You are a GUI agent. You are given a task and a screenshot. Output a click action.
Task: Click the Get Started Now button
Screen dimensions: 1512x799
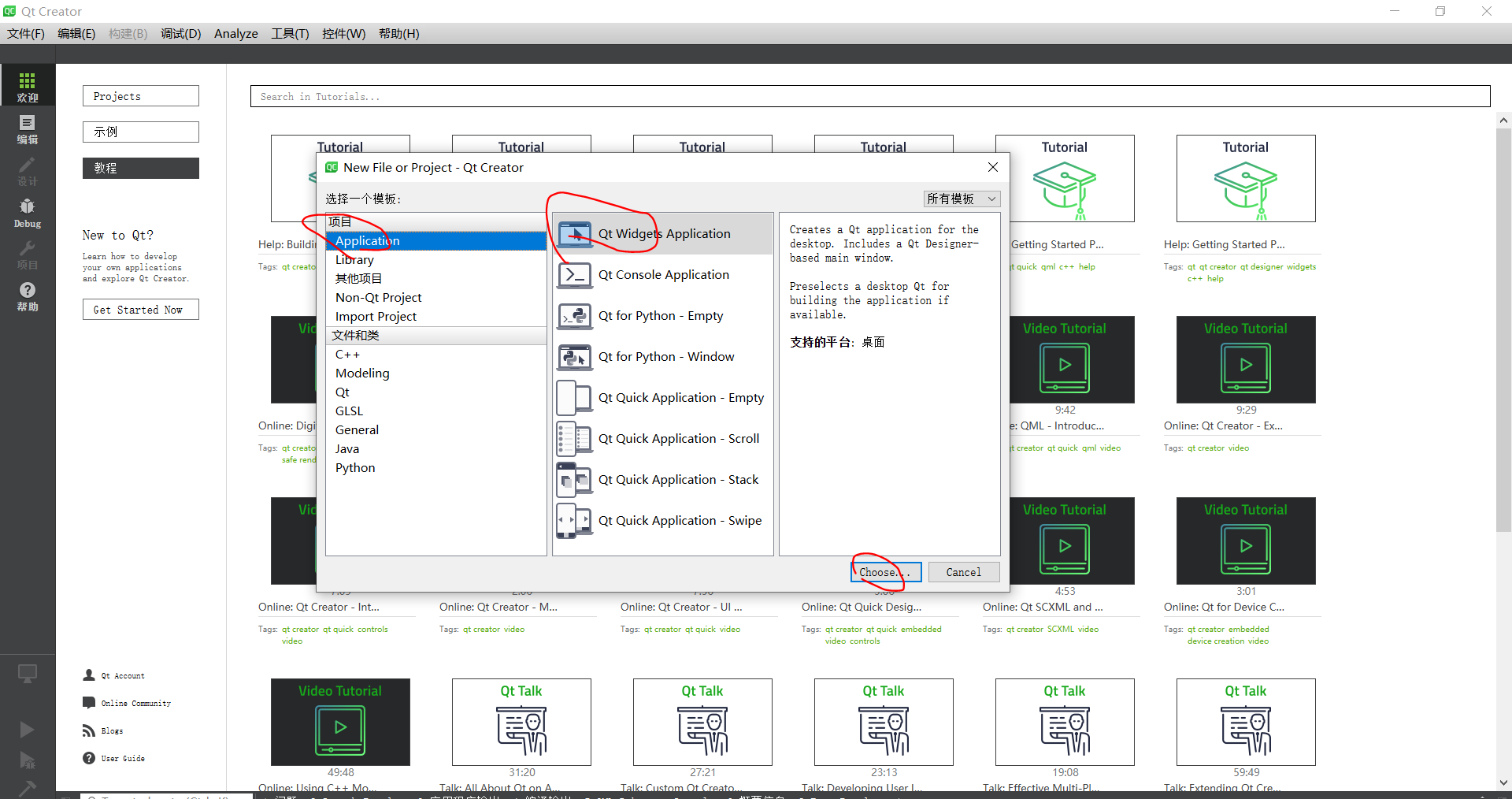coord(141,310)
